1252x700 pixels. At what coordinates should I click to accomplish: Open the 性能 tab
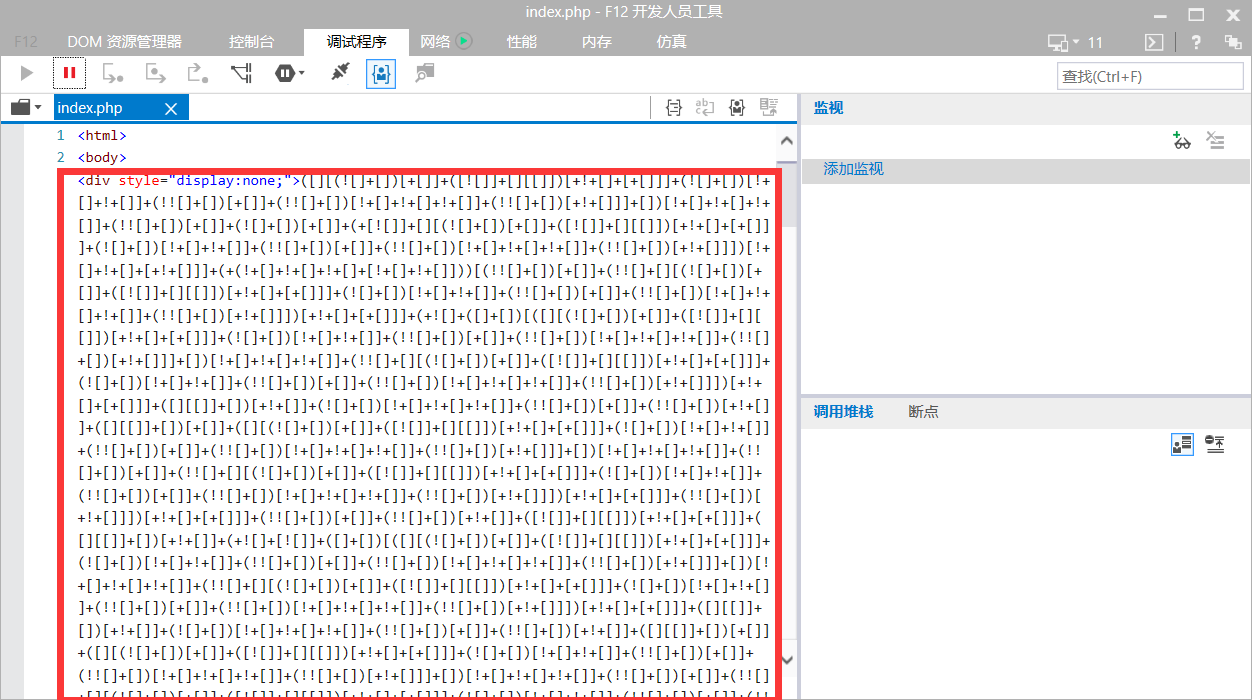(521, 42)
